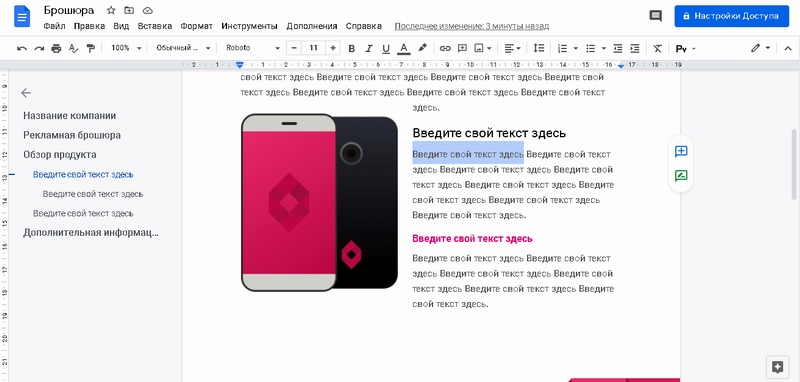
Task: Collapse the menus with chevron up
Action: coord(787,48)
